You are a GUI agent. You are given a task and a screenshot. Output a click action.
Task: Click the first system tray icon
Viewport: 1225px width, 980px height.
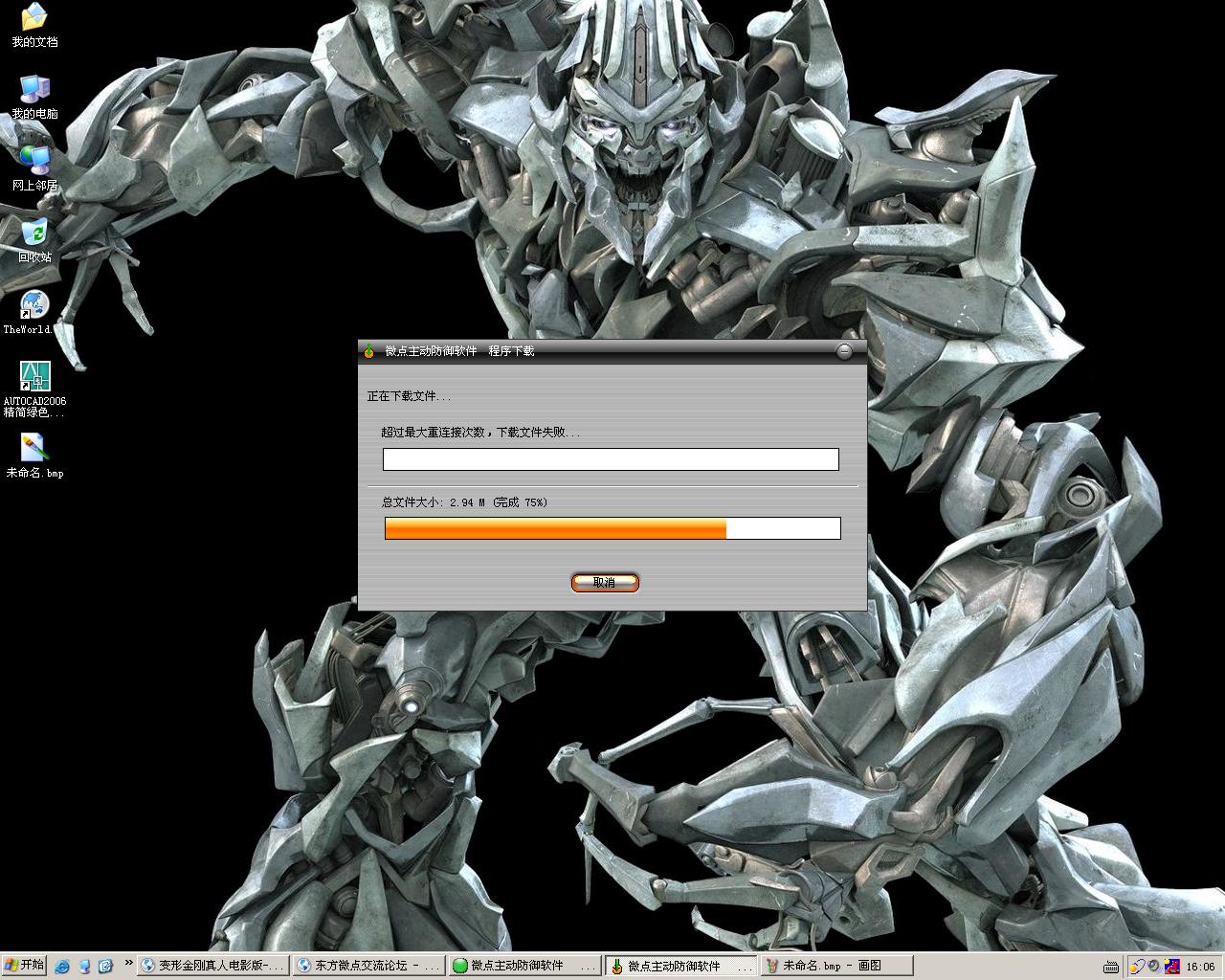point(1138,967)
